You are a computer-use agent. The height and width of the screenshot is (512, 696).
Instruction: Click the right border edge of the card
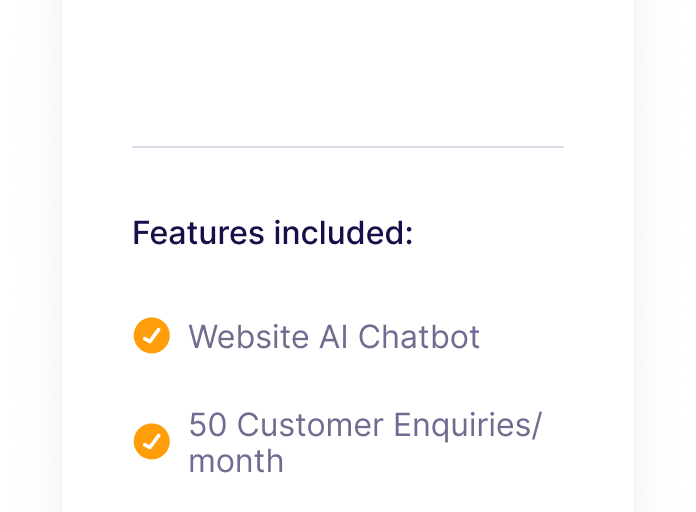[x=634, y=256]
